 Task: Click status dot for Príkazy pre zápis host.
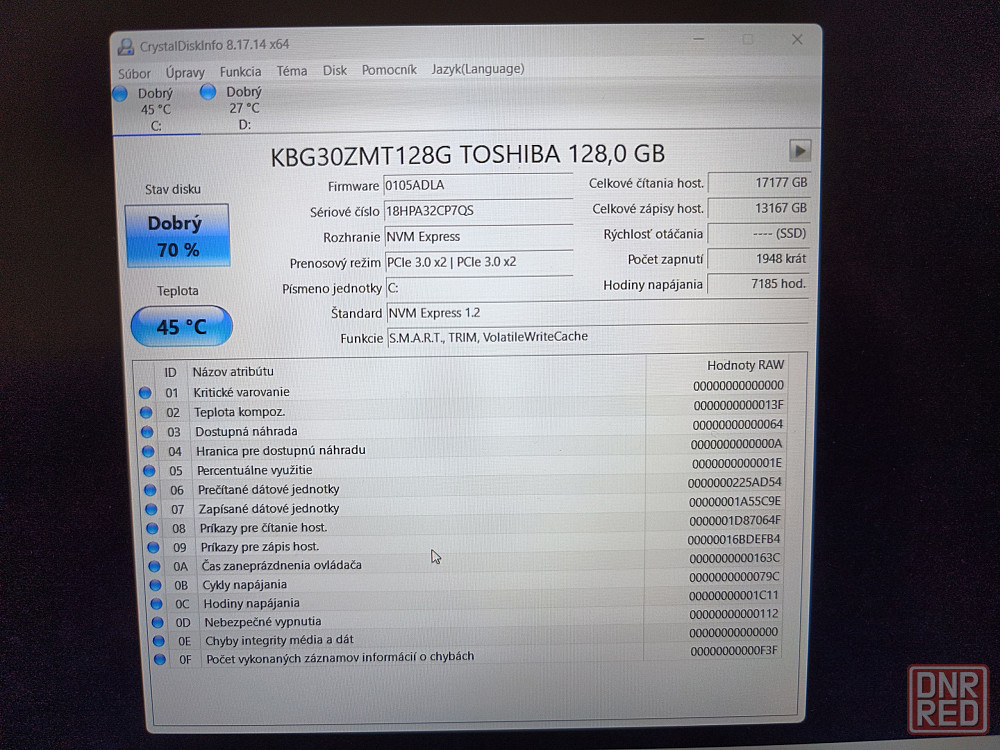153,547
